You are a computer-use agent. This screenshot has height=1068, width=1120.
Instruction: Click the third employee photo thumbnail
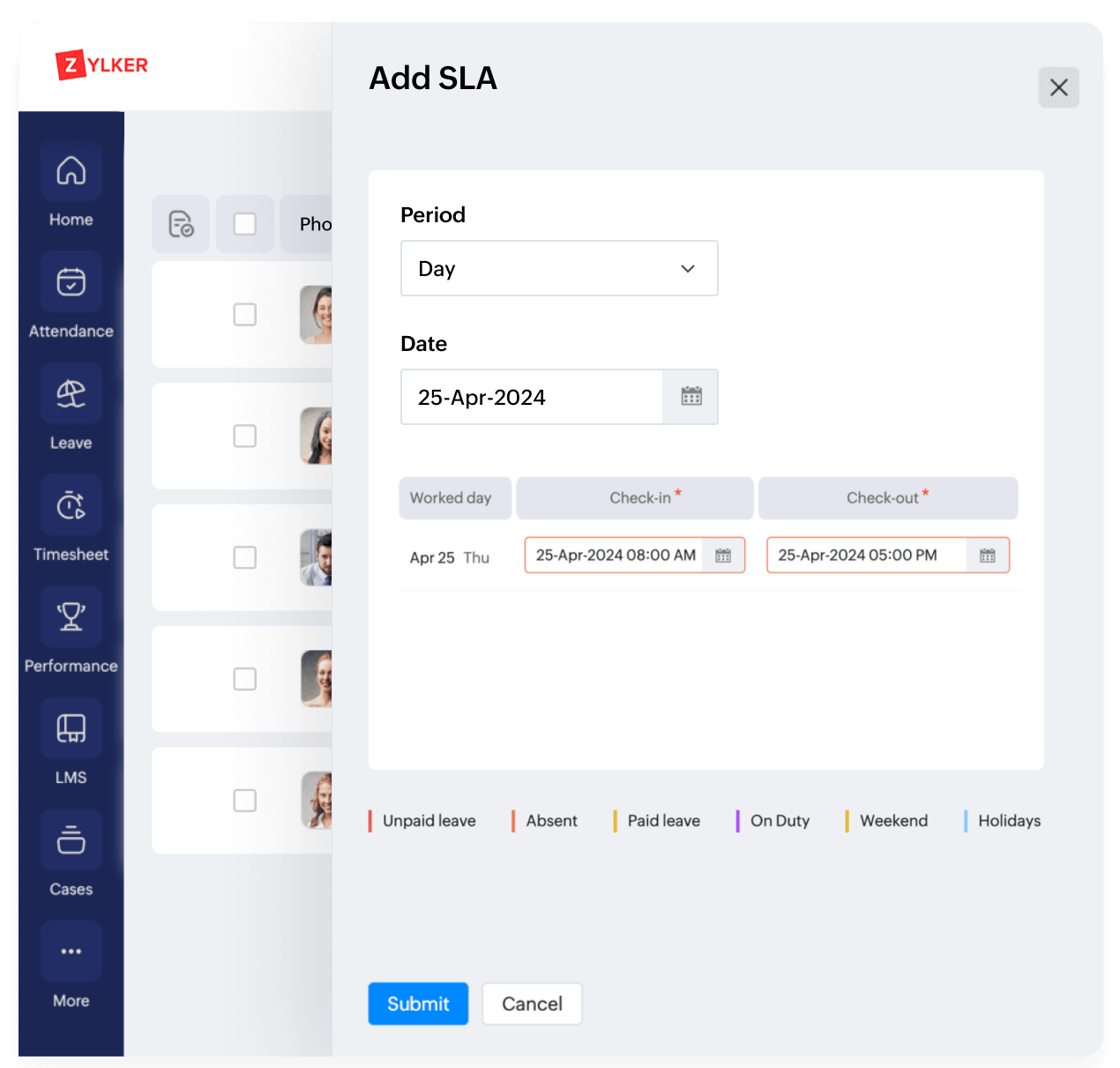click(316, 557)
